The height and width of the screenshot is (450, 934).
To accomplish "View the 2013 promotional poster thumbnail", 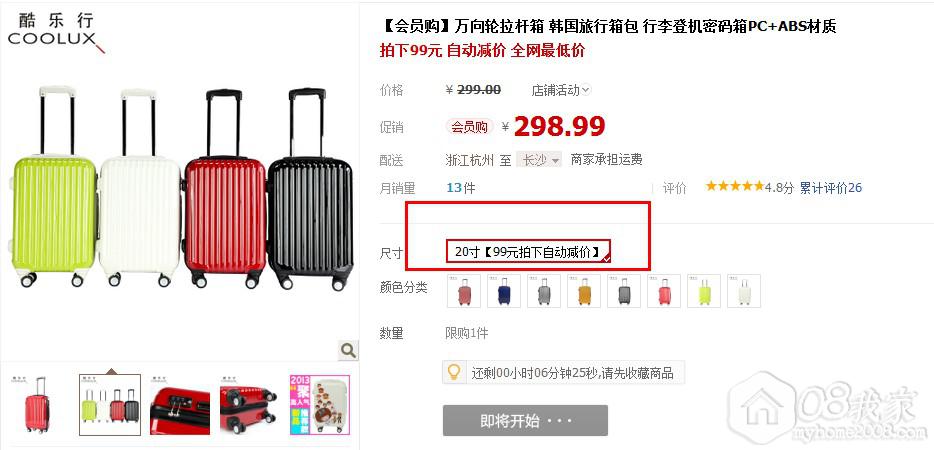I will pyautogui.click(x=319, y=405).
